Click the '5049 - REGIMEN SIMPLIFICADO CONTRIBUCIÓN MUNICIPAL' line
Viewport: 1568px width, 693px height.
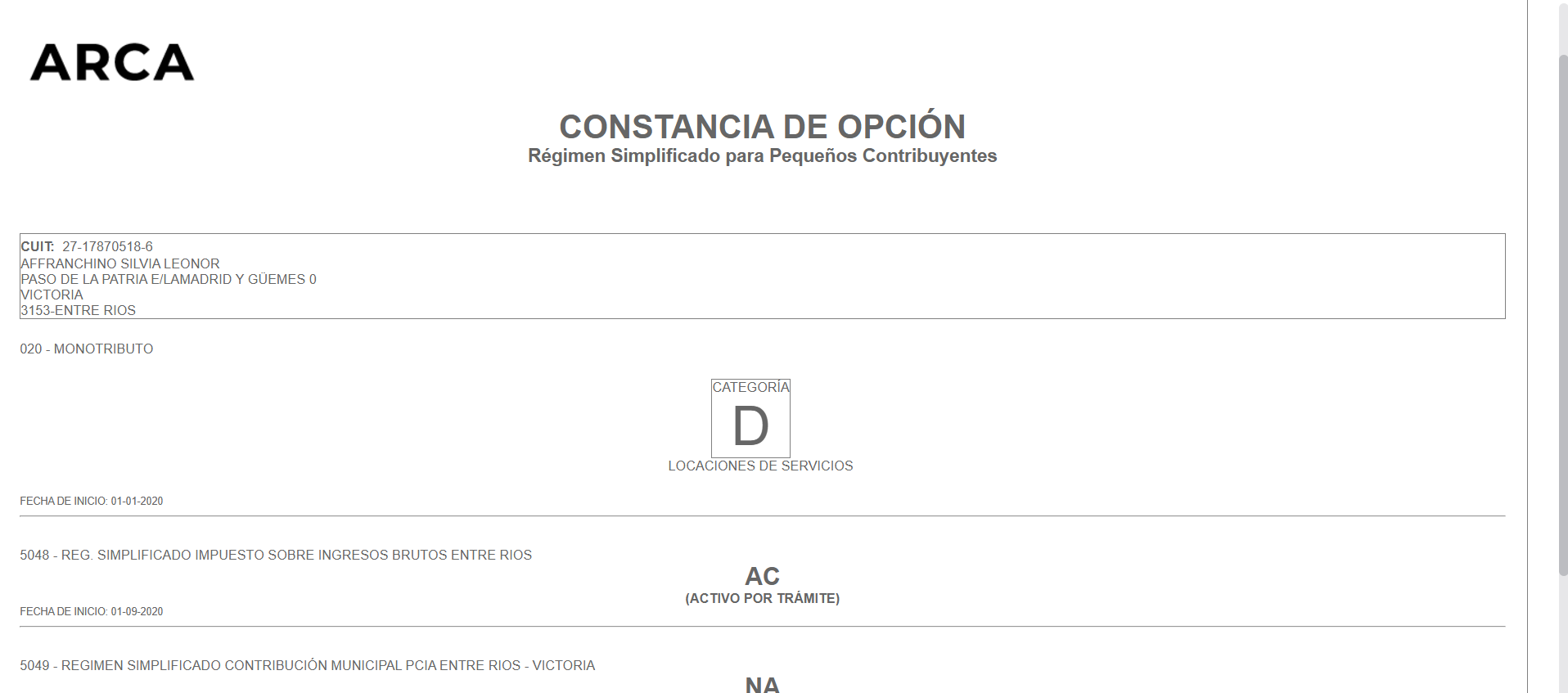tap(308, 665)
